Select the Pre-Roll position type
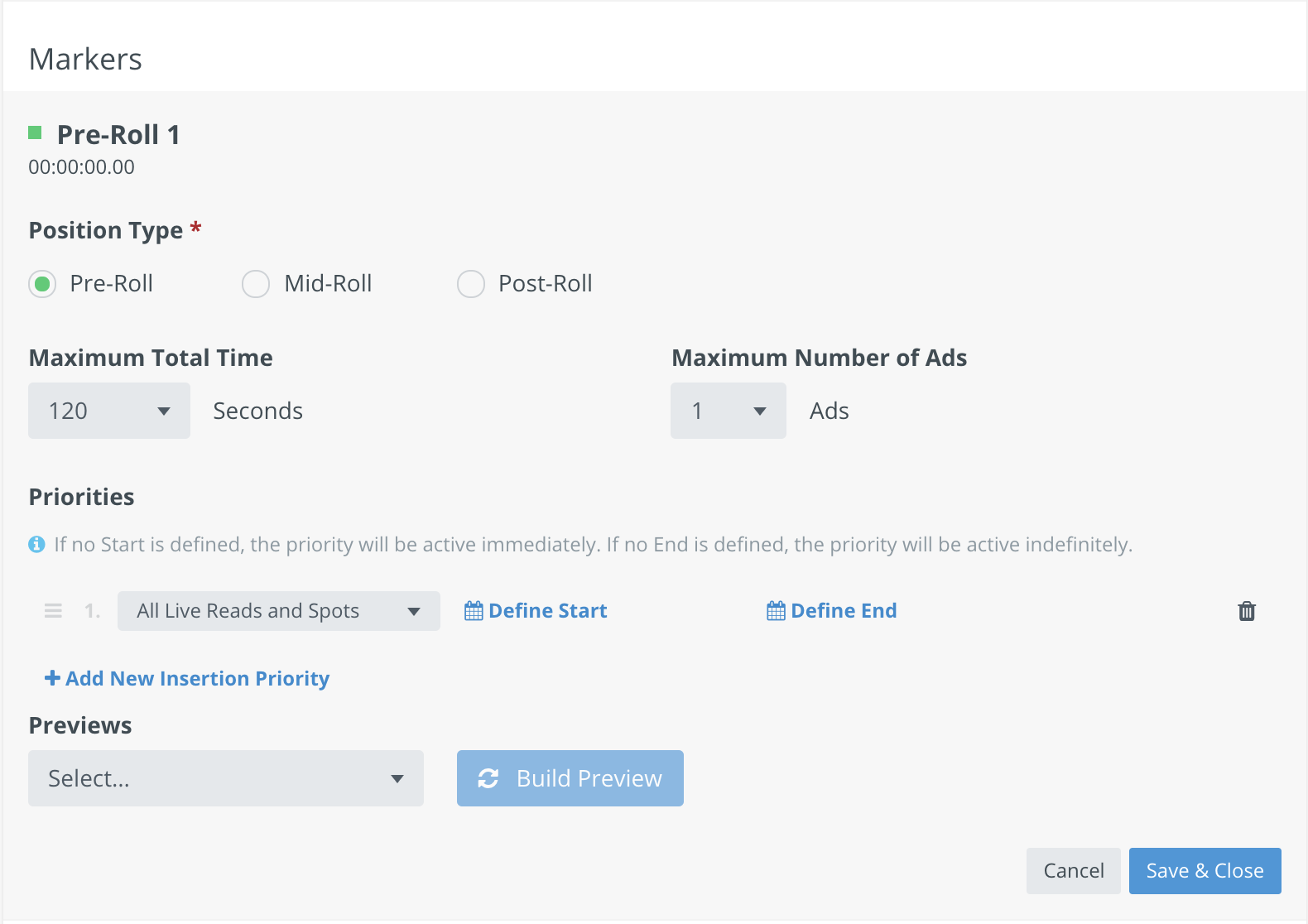Image resolution: width=1308 pixels, height=924 pixels. [42, 284]
